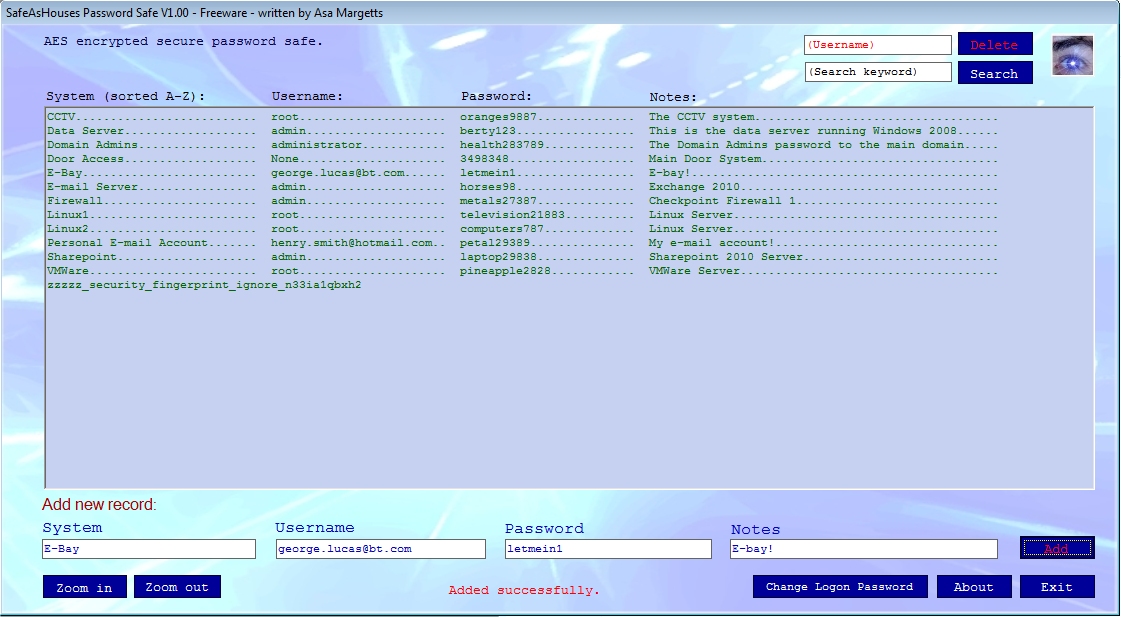This screenshot has width=1121, height=617.
Task: Select the Firewall record row
Action: [x=522, y=201]
